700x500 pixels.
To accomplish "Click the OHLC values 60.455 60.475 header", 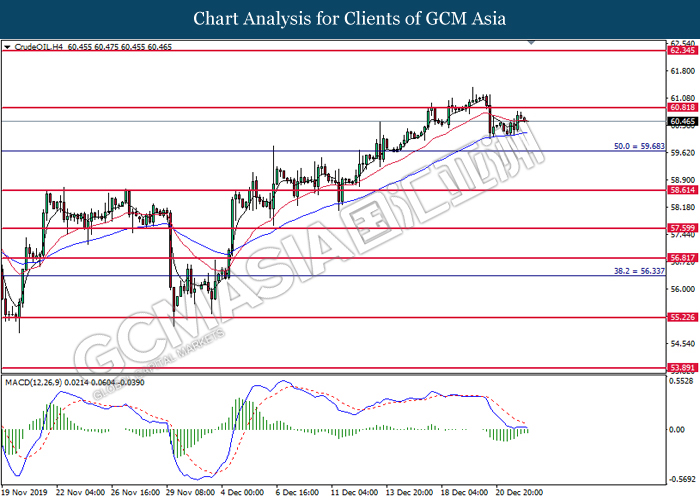I will pos(120,47).
